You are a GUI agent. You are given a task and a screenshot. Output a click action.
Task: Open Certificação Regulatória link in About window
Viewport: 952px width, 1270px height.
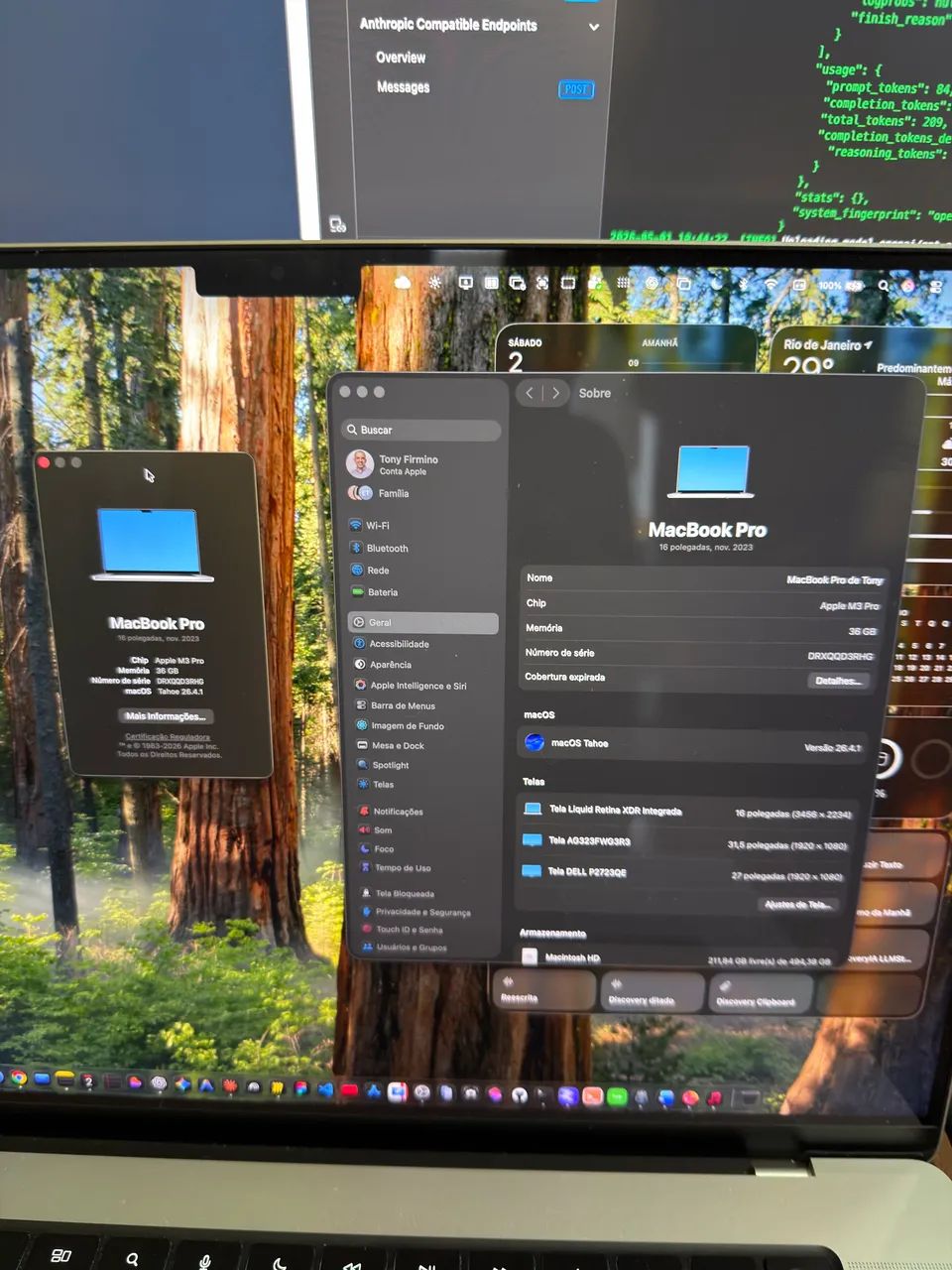[x=168, y=737]
